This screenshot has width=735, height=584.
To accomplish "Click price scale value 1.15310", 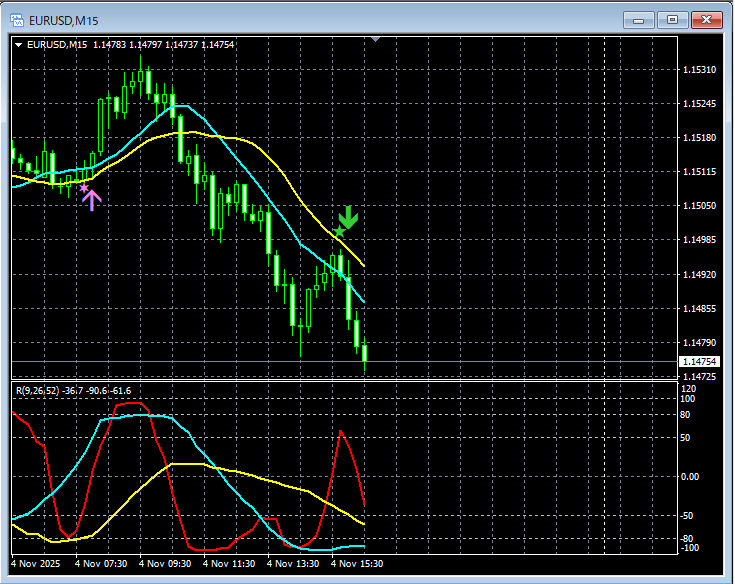I will tap(699, 69).
